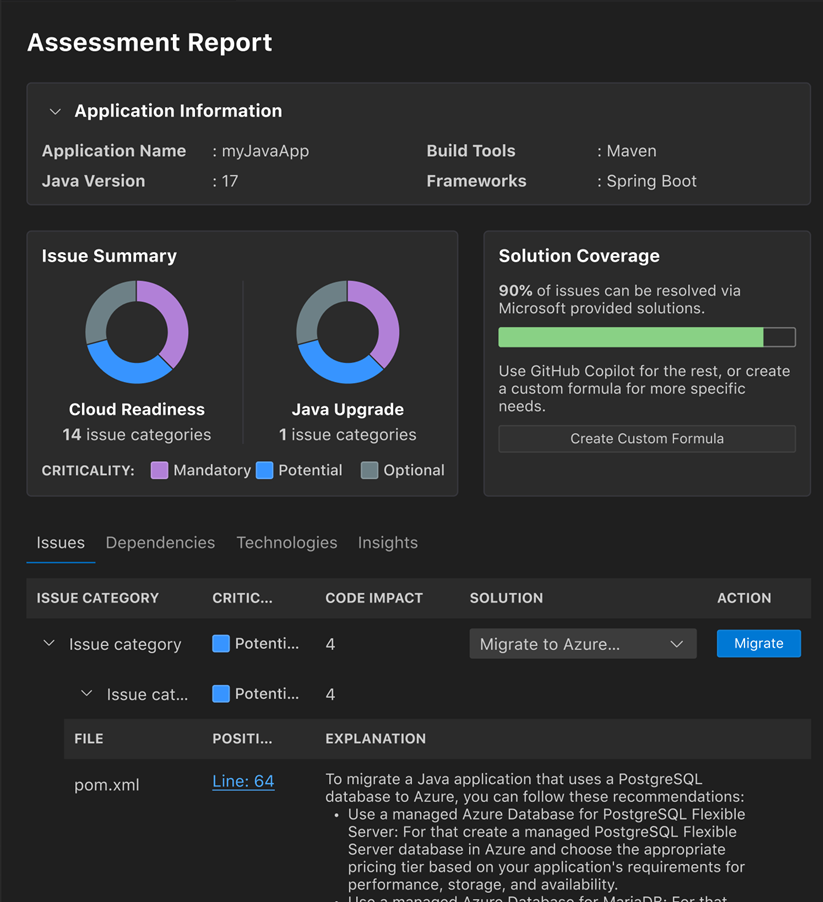Click the Optional gray legend swatch
This screenshot has height=902, width=823.
coord(370,470)
